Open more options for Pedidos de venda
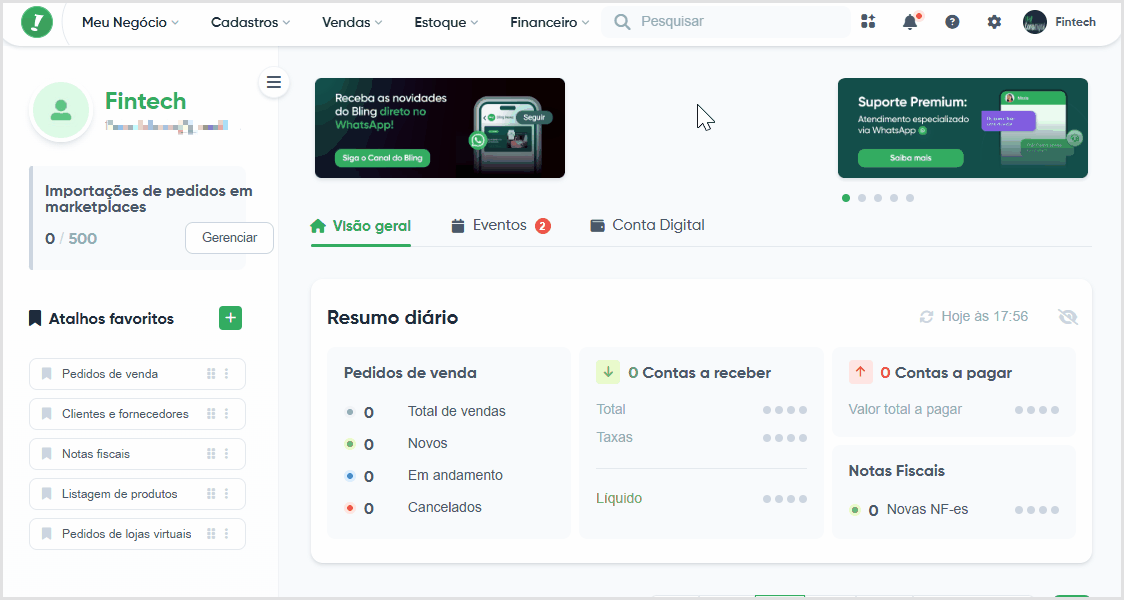1124x600 pixels. (227, 373)
